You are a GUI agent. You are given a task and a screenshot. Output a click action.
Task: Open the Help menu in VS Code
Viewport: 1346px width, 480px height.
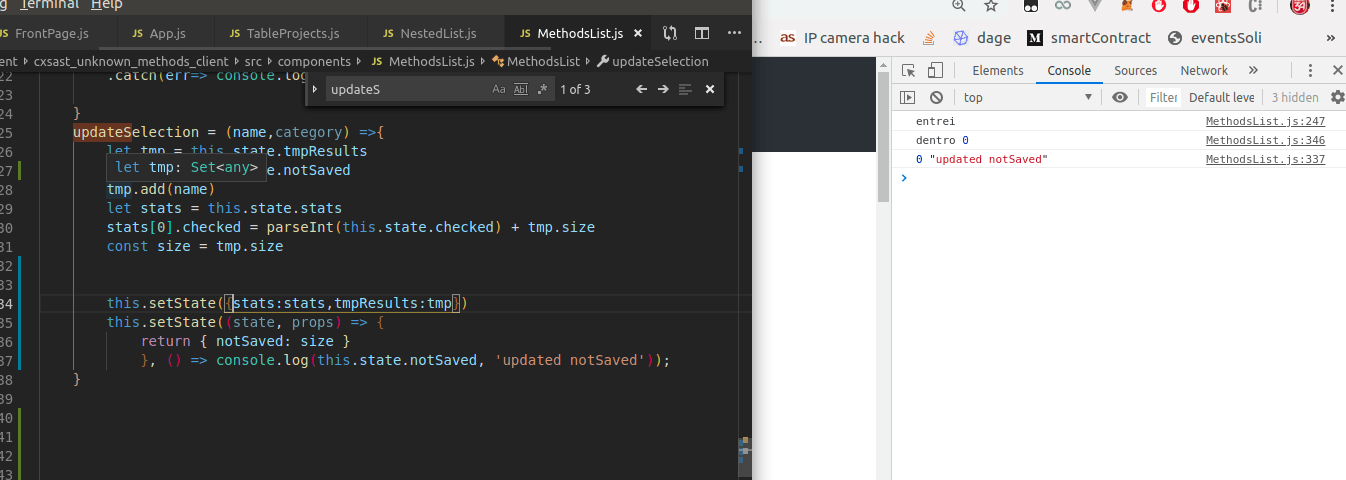[107, 5]
